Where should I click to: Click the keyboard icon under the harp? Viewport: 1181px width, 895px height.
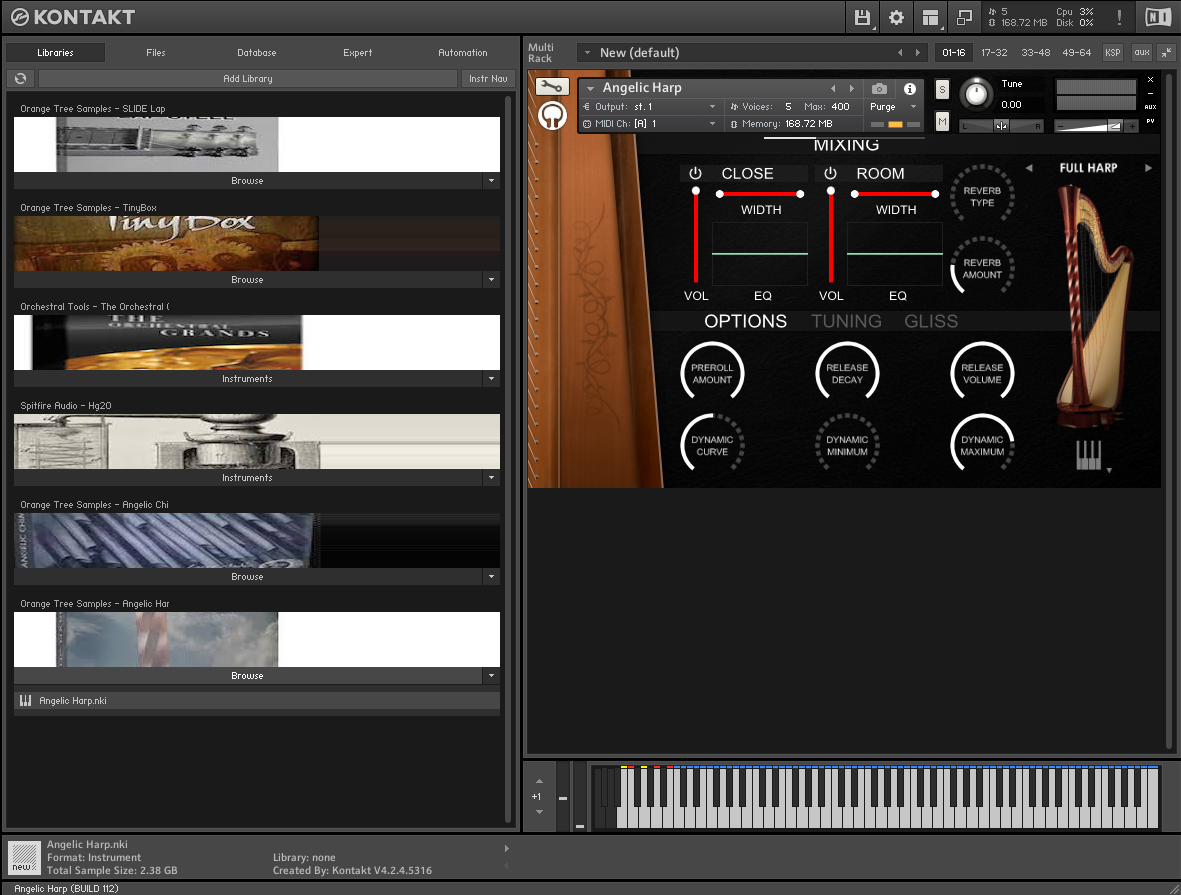click(x=1088, y=455)
